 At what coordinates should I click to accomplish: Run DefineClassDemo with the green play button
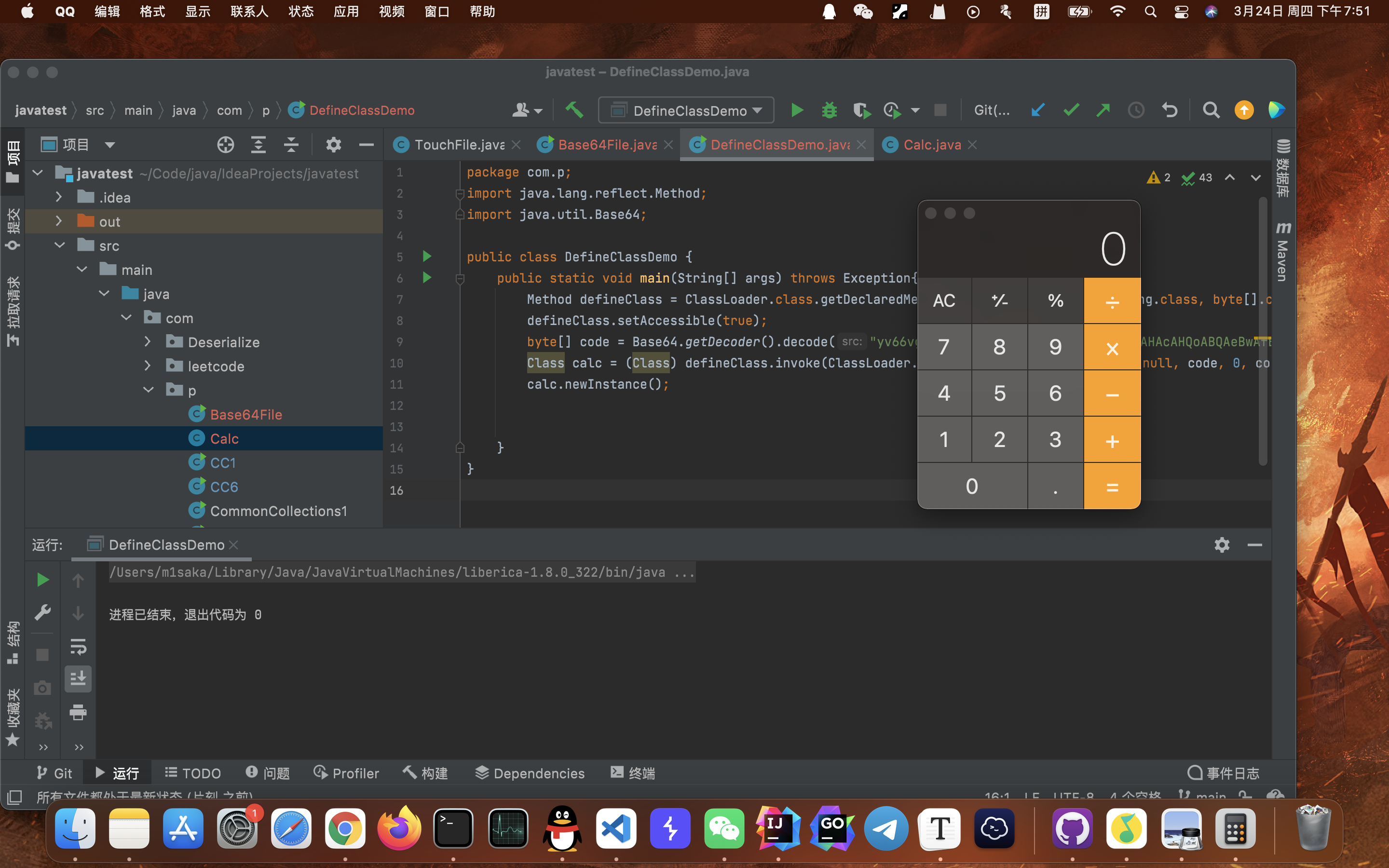click(x=797, y=109)
